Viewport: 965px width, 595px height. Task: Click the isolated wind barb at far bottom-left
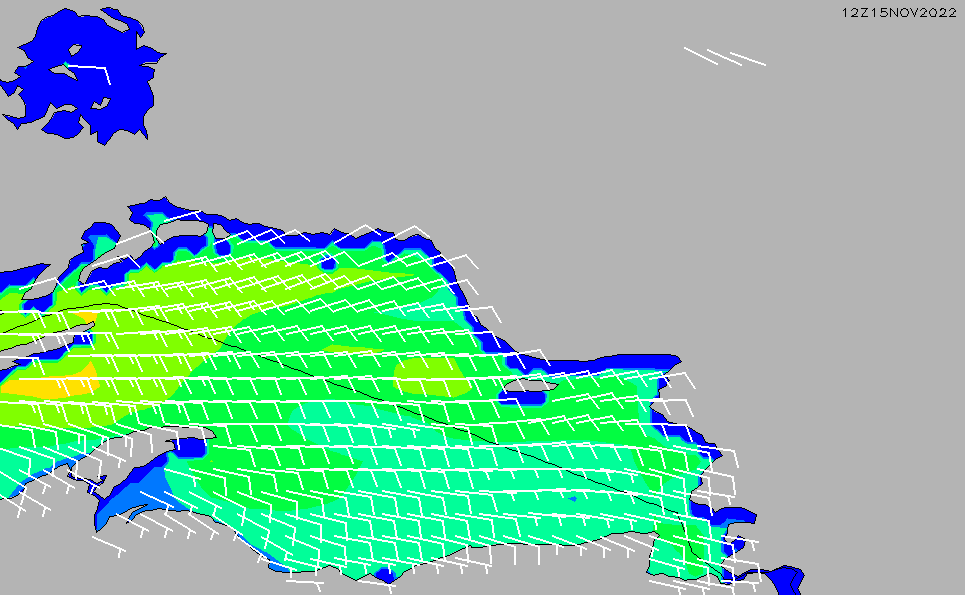click(x=108, y=543)
